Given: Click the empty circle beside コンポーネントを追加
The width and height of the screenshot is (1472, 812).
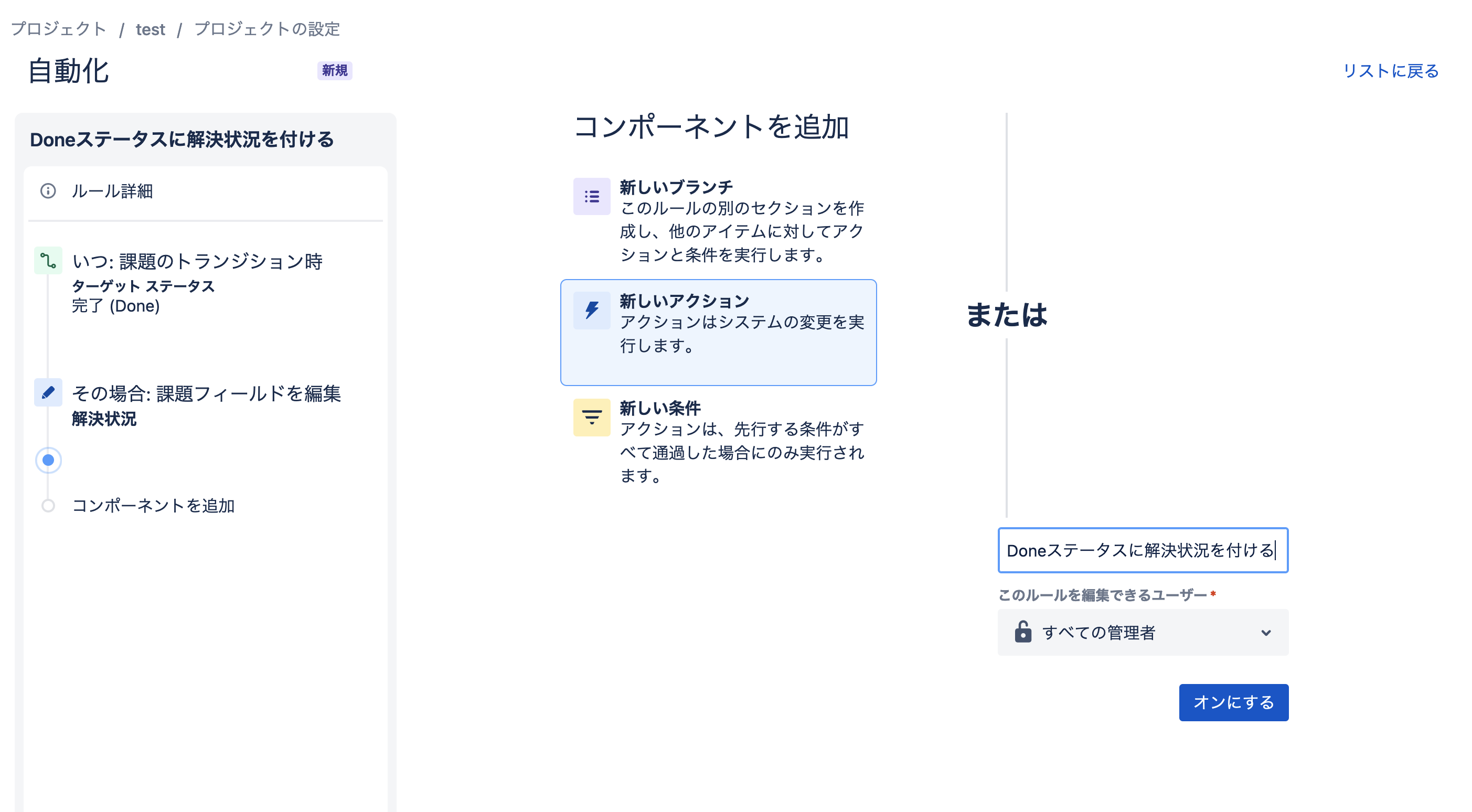Looking at the screenshot, I should pos(48,506).
